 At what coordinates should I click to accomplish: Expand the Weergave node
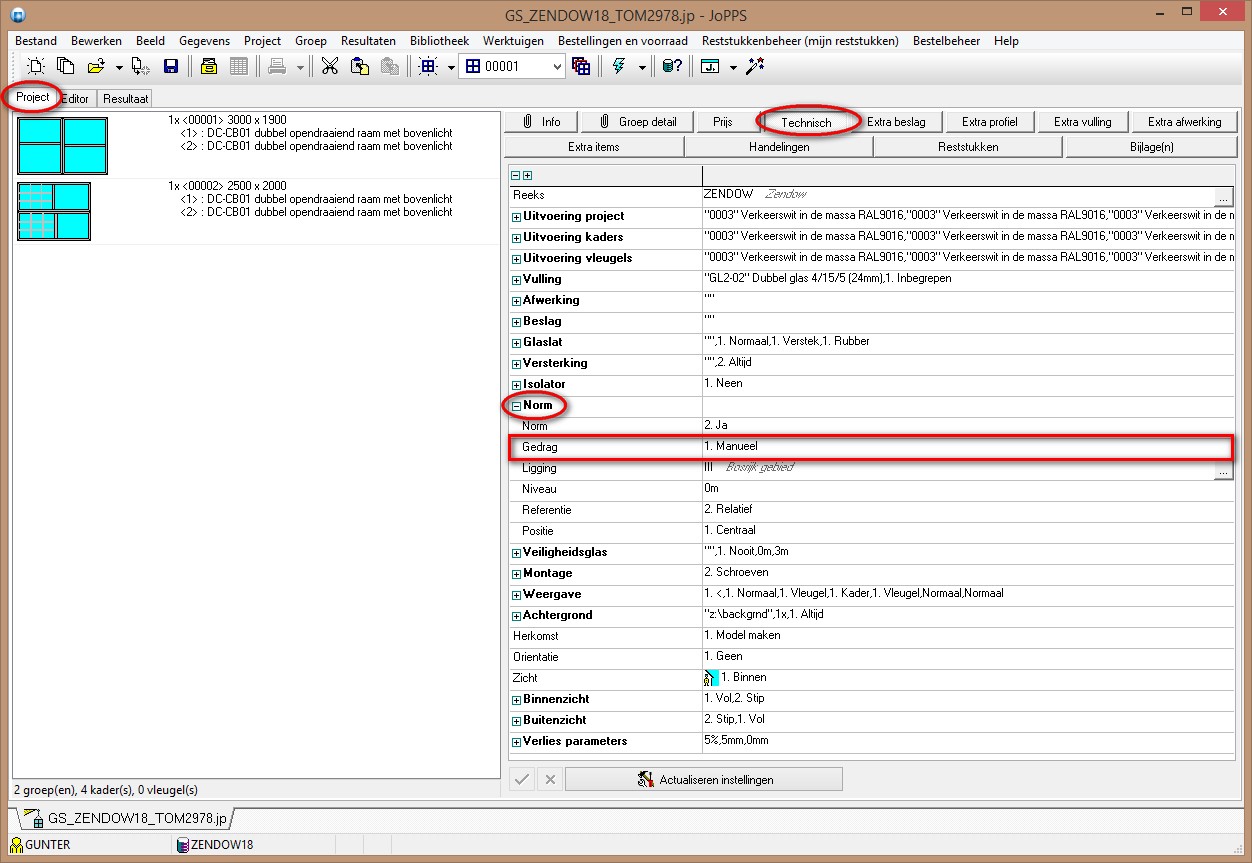[516, 595]
